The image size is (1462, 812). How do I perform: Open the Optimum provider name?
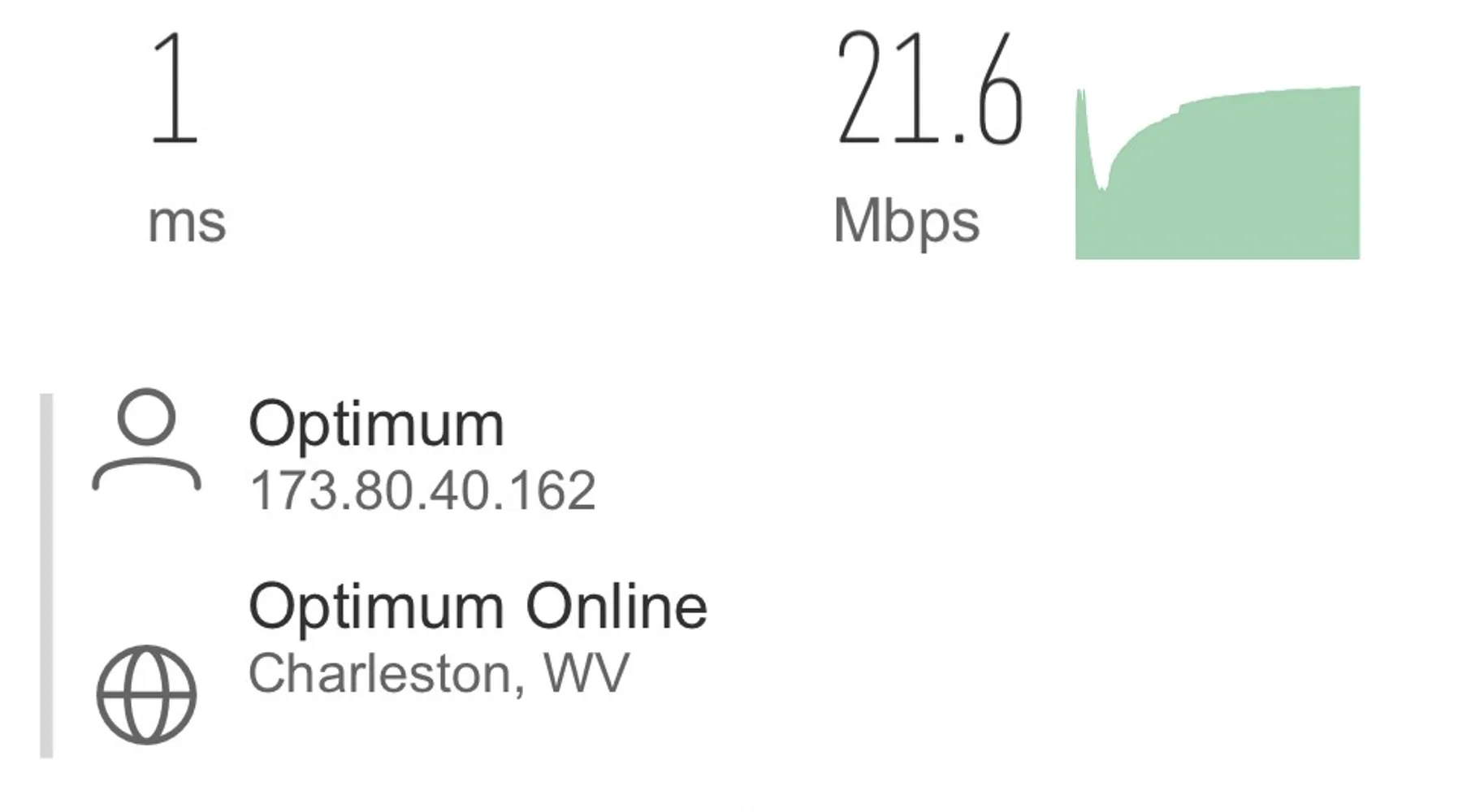click(376, 425)
